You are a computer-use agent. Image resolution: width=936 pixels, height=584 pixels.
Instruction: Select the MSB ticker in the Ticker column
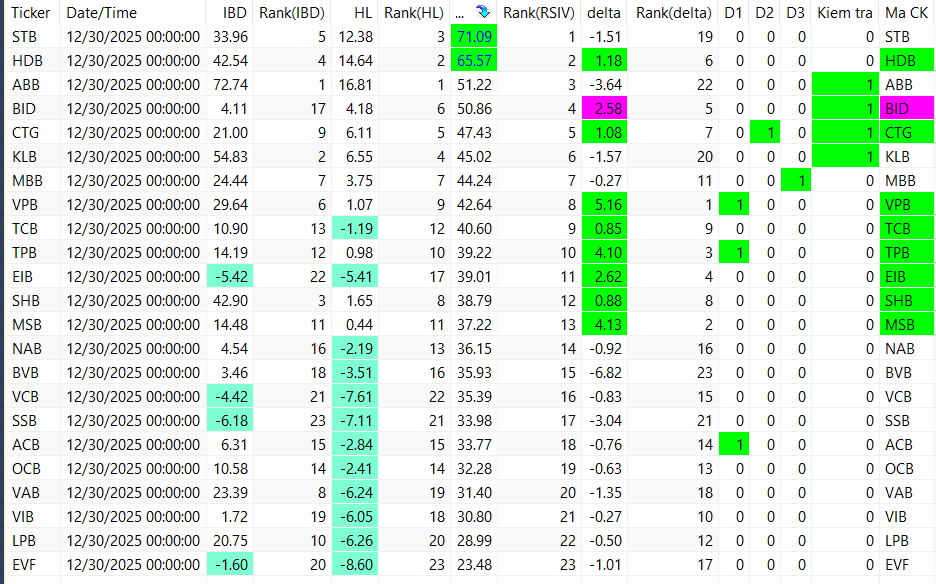coord(27,324)
